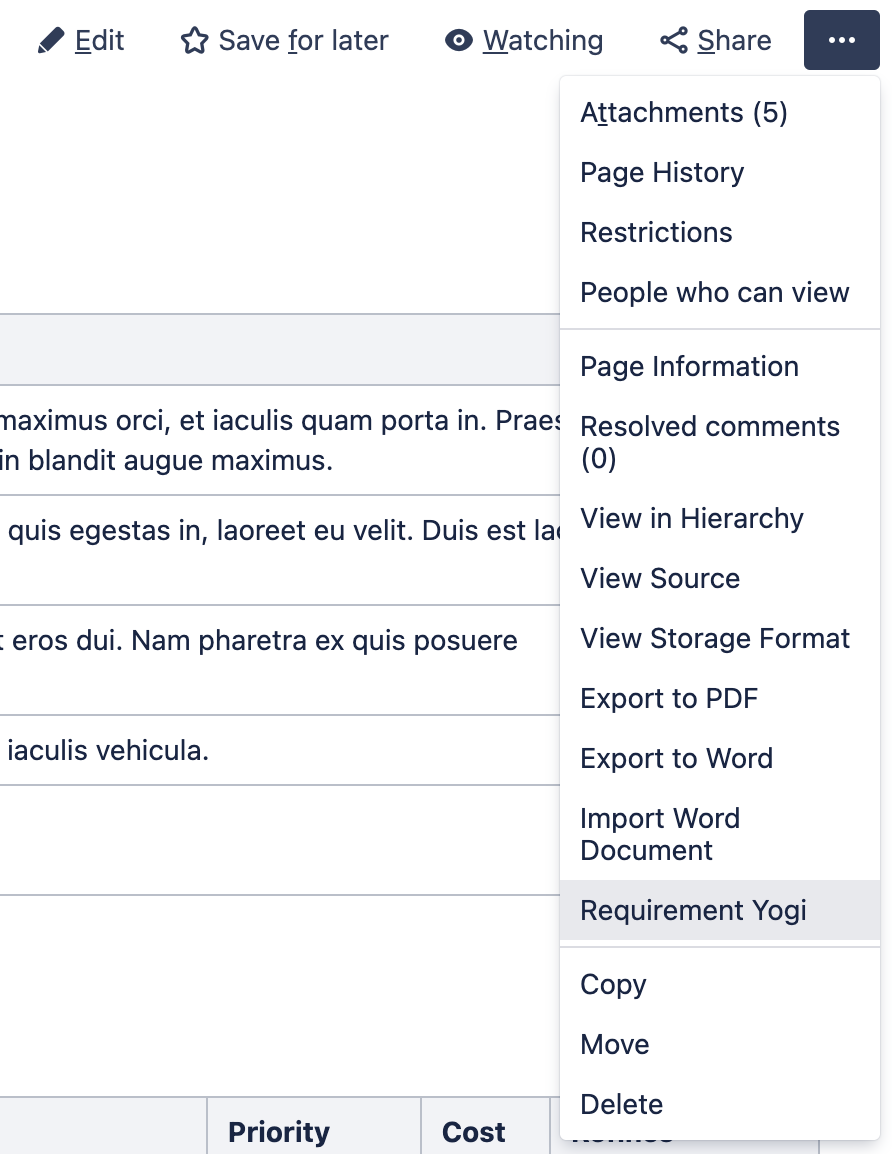Export the page to Word
Viewport: 892px width, 1154px height.
[676, 758]
